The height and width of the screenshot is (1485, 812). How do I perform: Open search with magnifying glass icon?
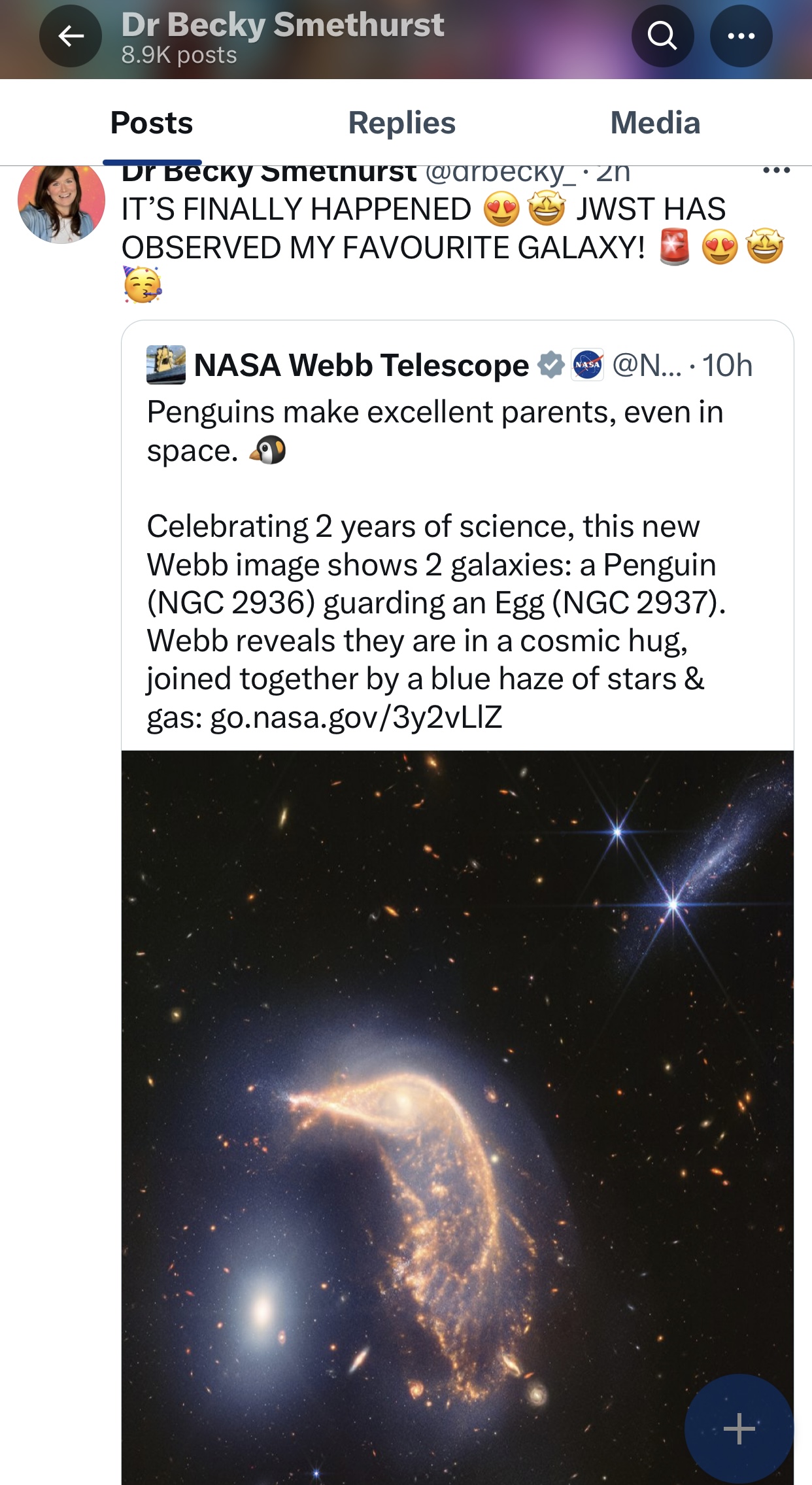(662, 36)
